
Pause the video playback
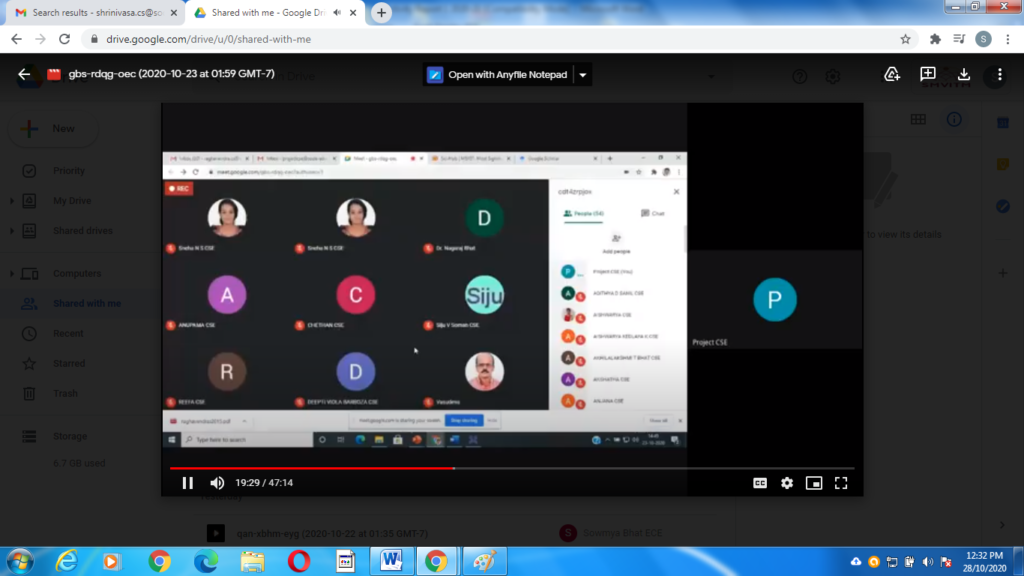[187, 483]
